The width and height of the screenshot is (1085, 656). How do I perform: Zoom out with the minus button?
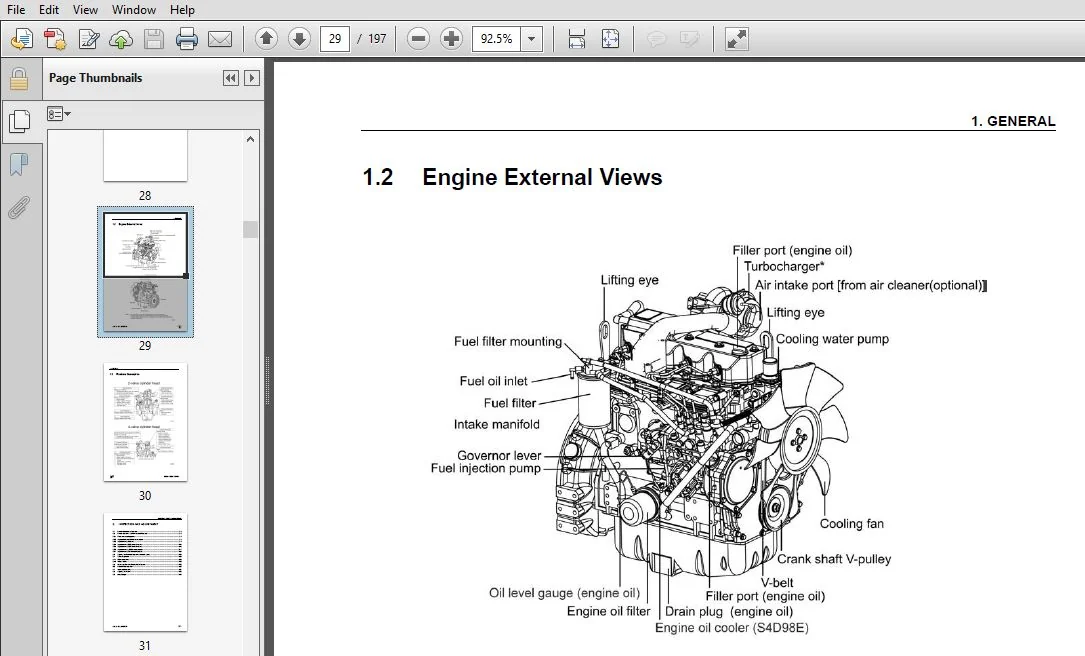tap(418, 39)
